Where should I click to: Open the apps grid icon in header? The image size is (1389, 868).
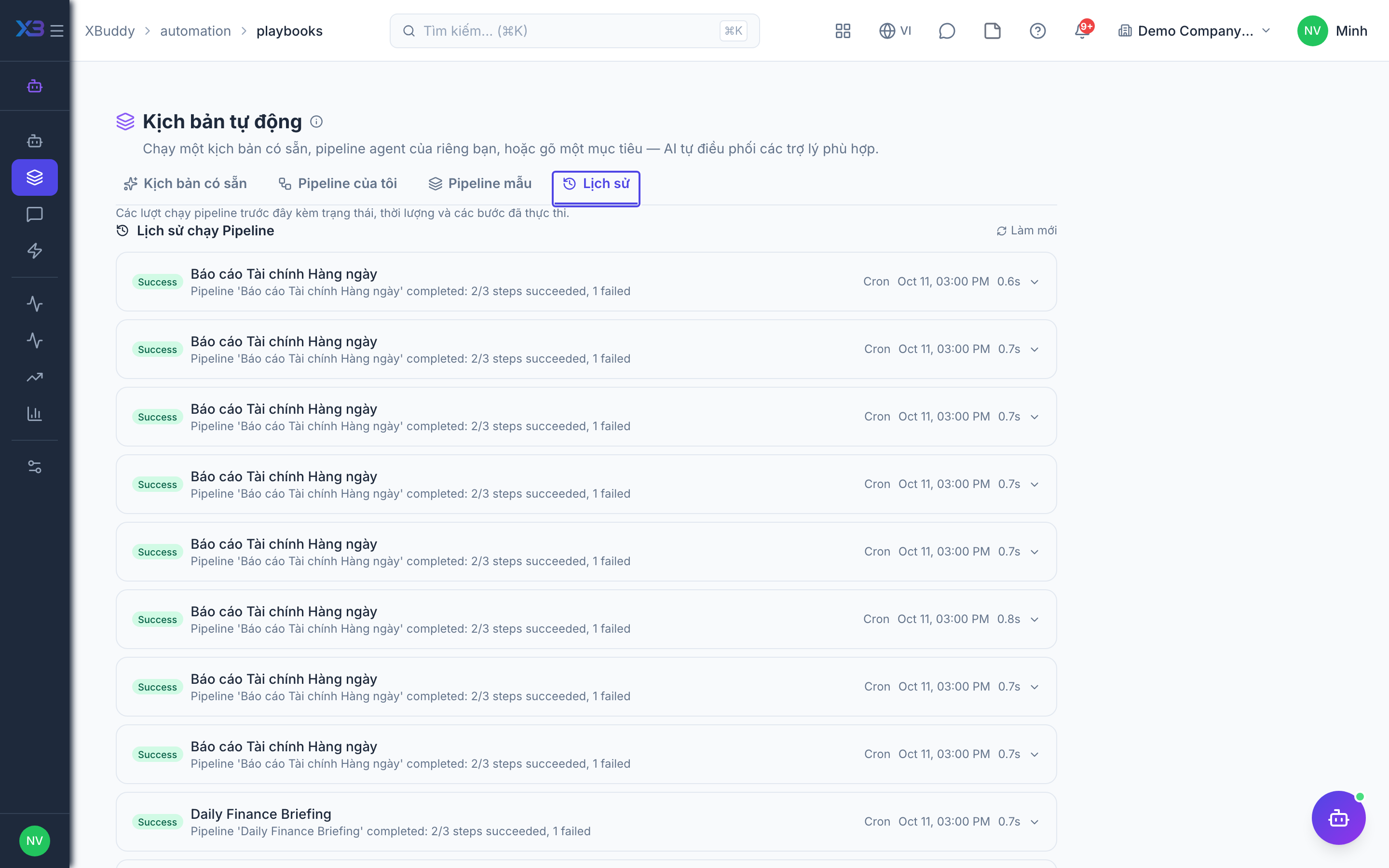tap(843, 31)
